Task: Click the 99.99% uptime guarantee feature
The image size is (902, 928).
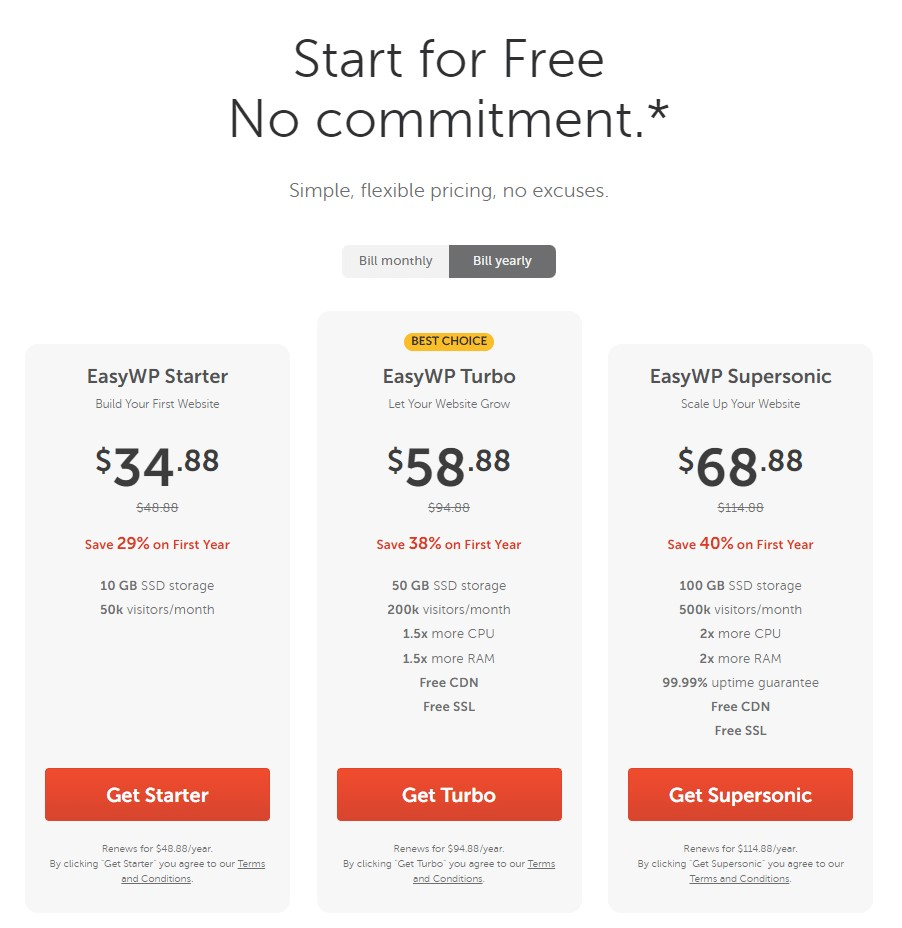Action: point(740,682)
